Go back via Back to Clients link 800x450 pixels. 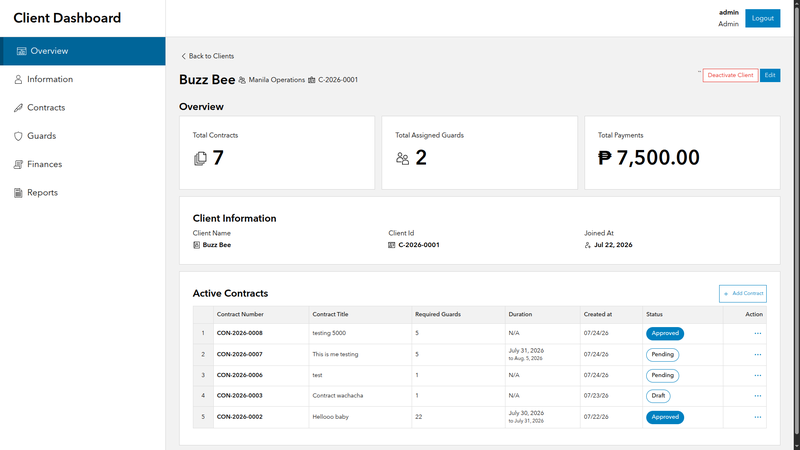coord(208,56)
